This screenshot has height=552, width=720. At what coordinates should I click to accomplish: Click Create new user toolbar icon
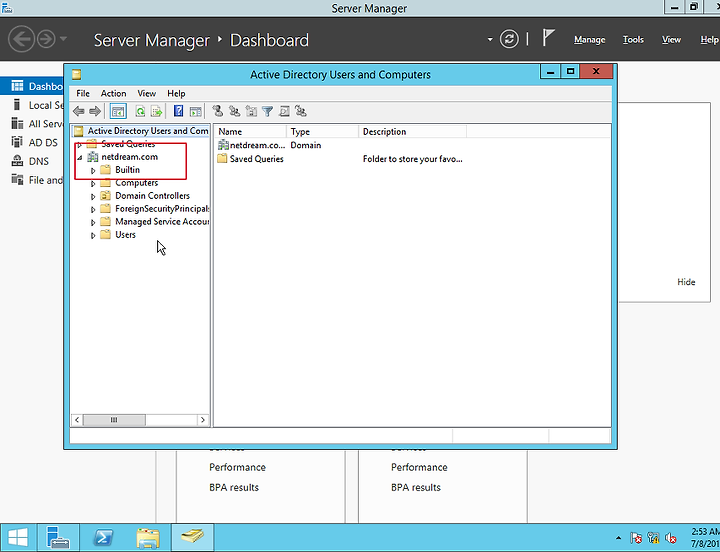pos(218,111)
